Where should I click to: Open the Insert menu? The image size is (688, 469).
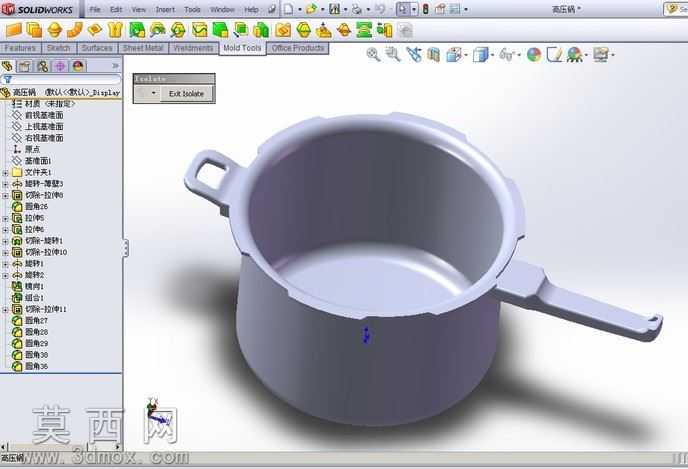click(165, 9)
